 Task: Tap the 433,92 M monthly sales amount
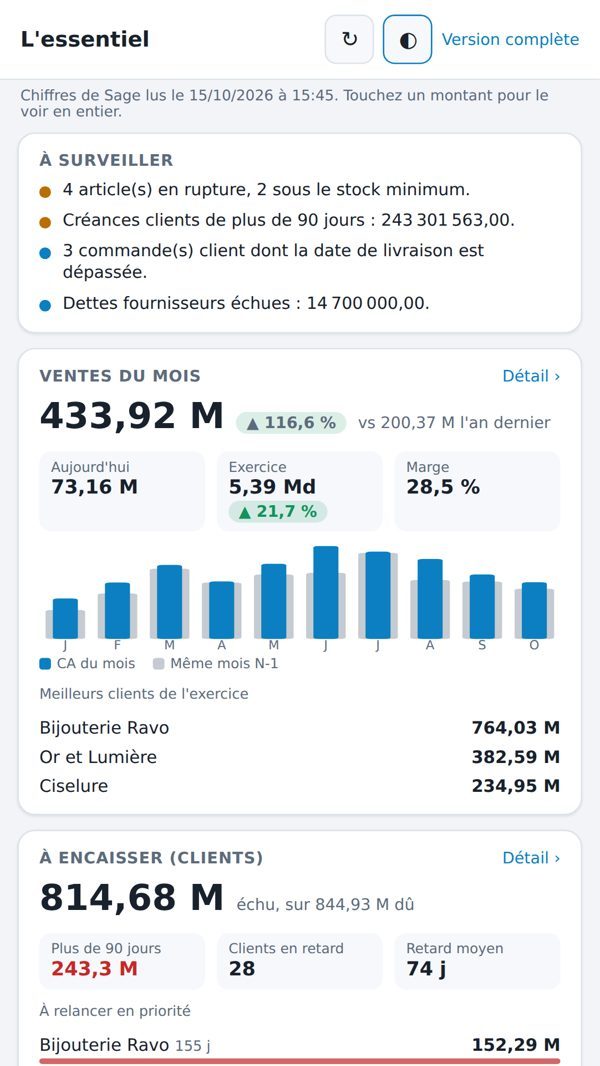click(132, 416)
